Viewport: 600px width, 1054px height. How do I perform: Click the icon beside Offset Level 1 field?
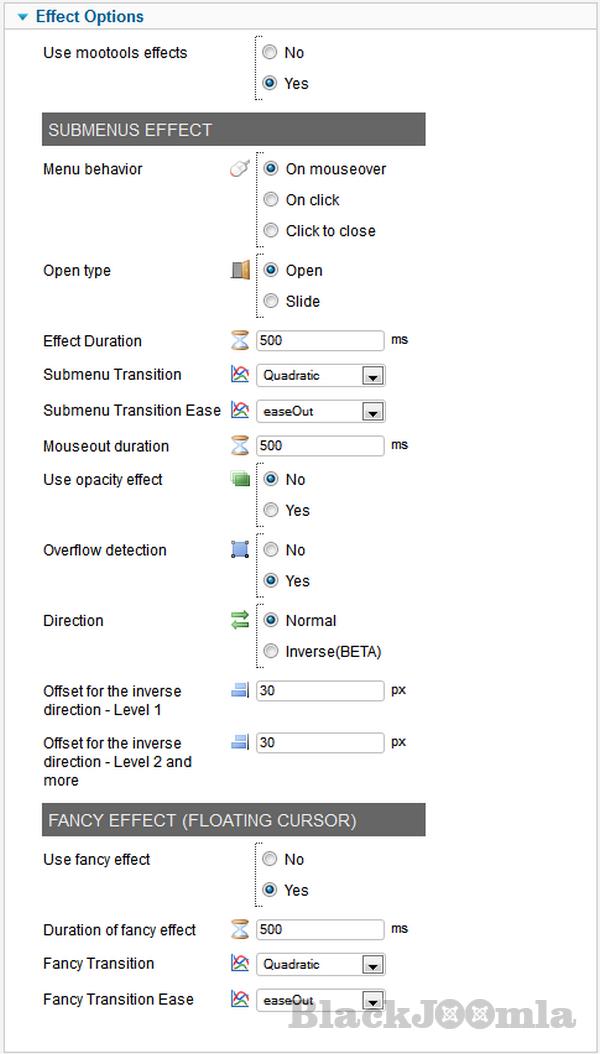pos(240,691)
